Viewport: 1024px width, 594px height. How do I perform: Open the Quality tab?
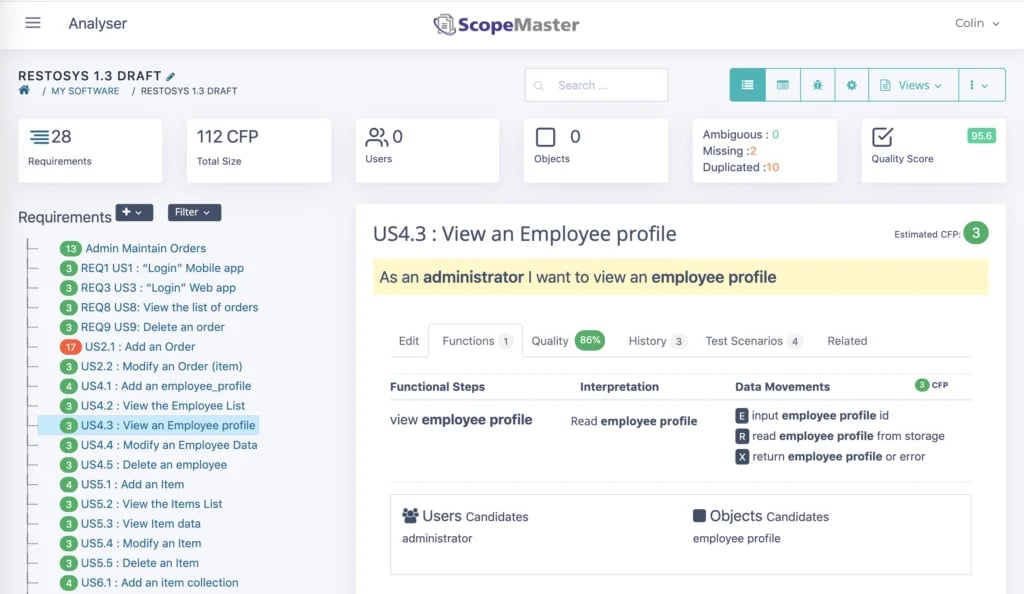568,341
